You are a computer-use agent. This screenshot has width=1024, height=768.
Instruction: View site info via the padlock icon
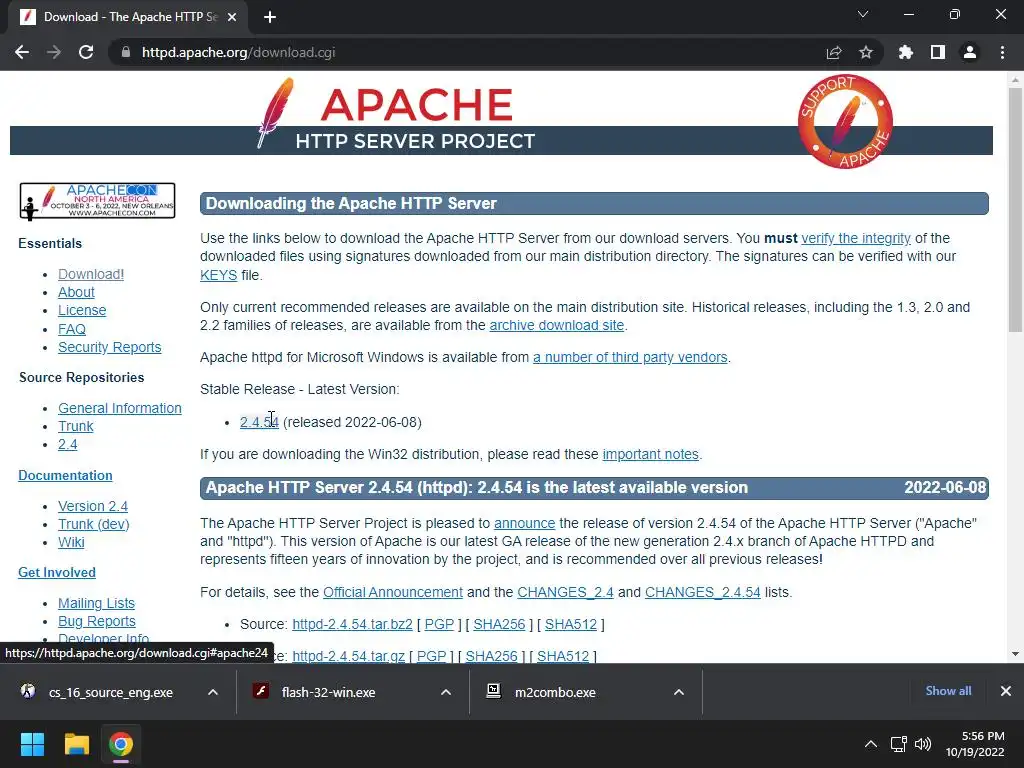pyautogui.click(x=125, y=52)
